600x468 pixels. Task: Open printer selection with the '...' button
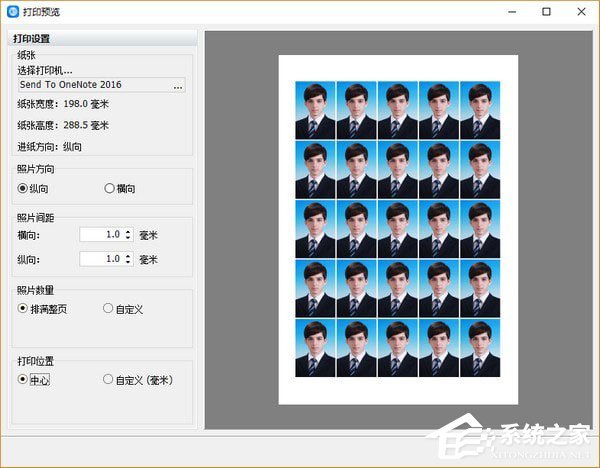coord(178,86)
